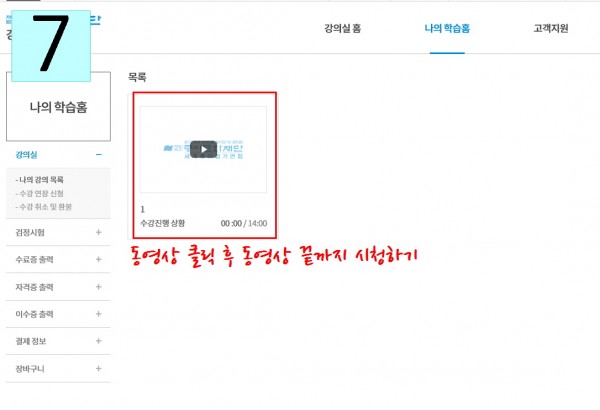Open 수강 연장 신청 link
Viewport: 600px width, 410px height.
pos(39,193)
